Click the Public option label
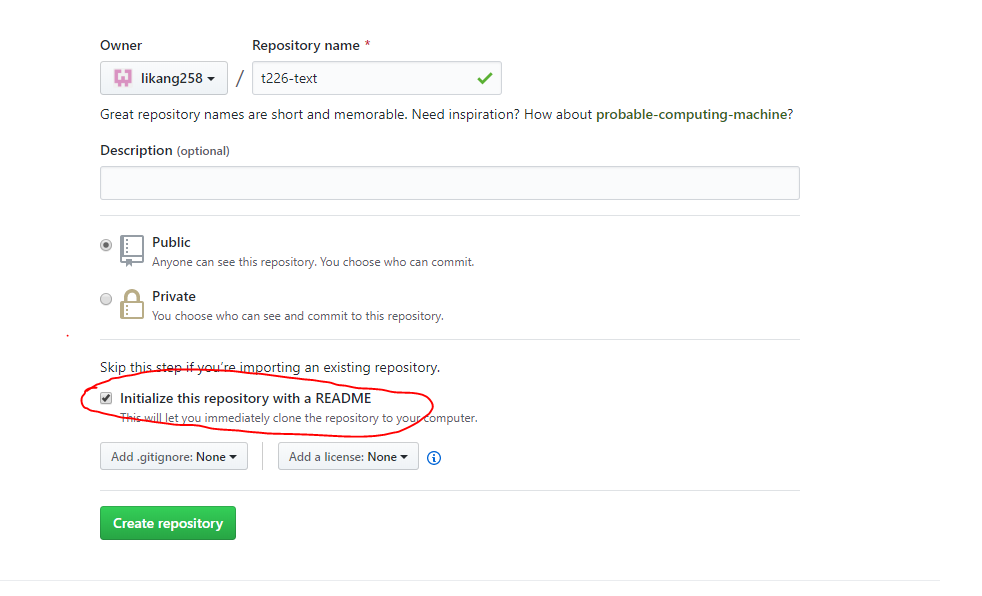The width and height of the screenshot is (982, 596). 171,242
